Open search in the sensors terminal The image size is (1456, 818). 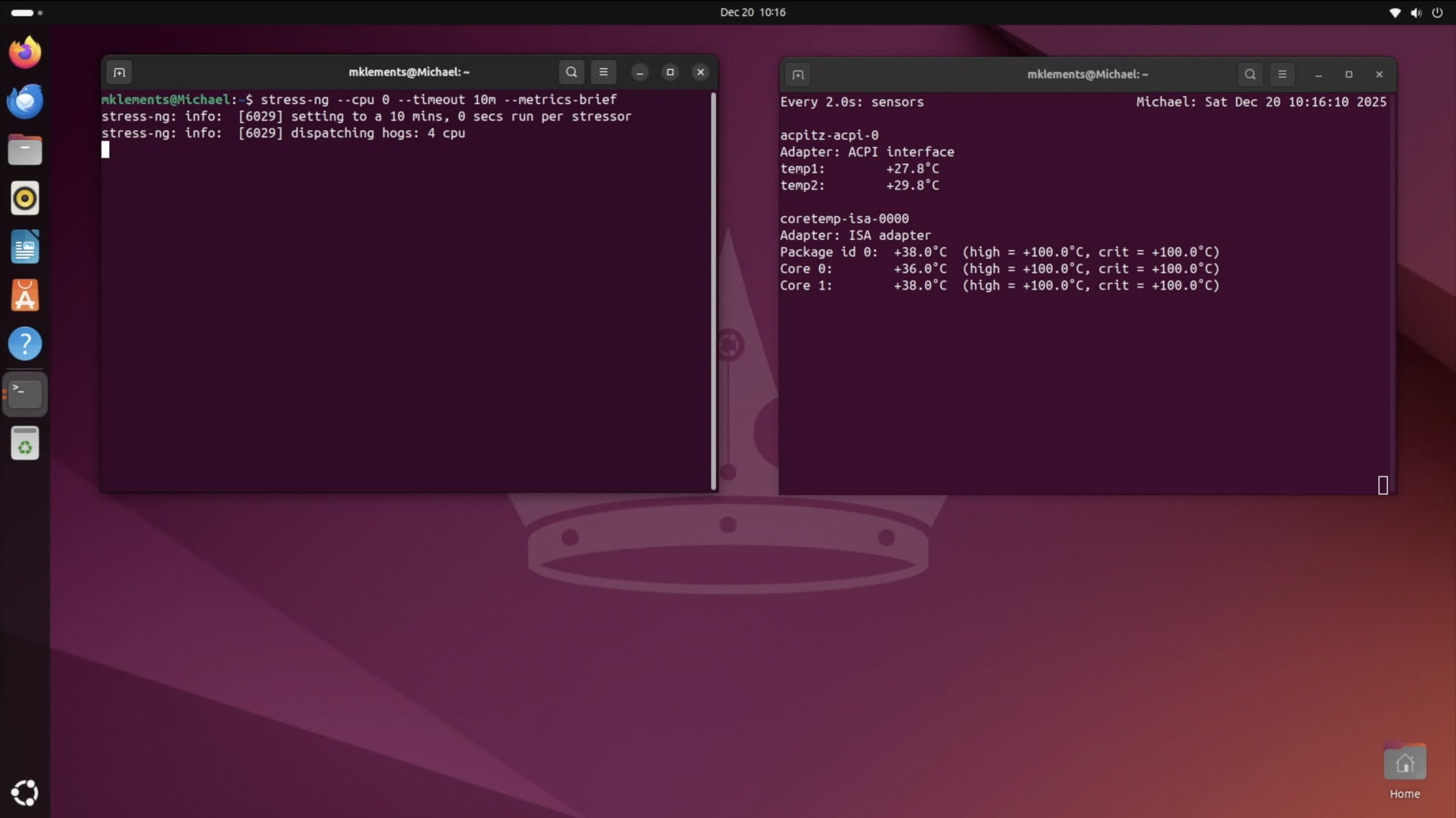1250,74
